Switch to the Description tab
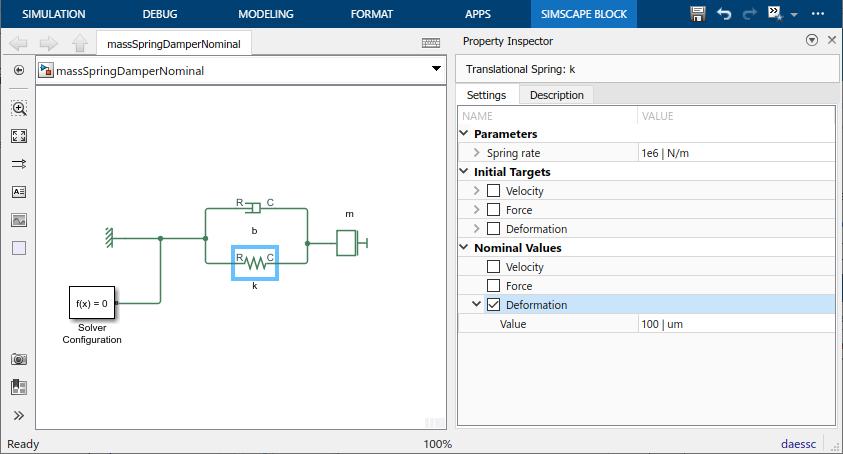The width and height of the screenshot is (843, 454). [x=557, y=95]
